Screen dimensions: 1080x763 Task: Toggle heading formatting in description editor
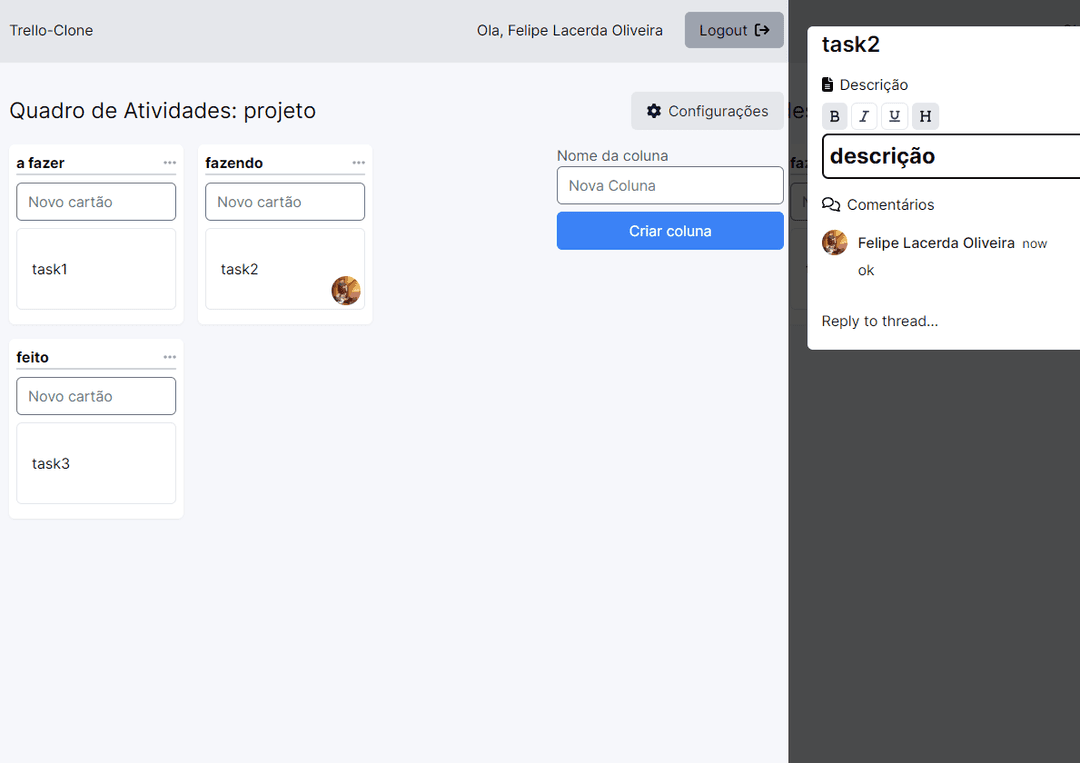[925, 117]
